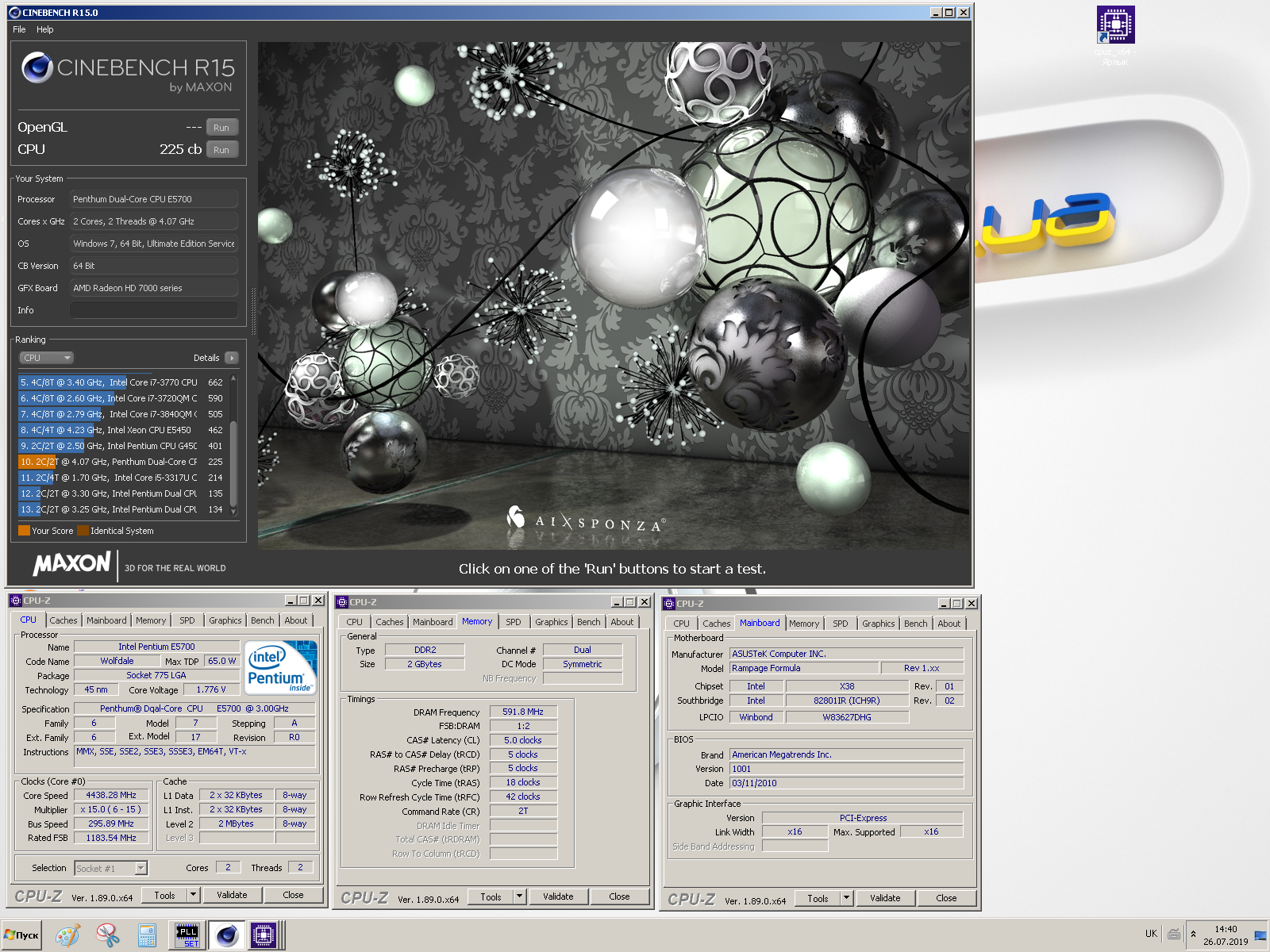Image resolution: width=1270 pixels, height=952 pixels.
Task: Click the Details arrow button in Ranking
Action: (x=232, y=358)
